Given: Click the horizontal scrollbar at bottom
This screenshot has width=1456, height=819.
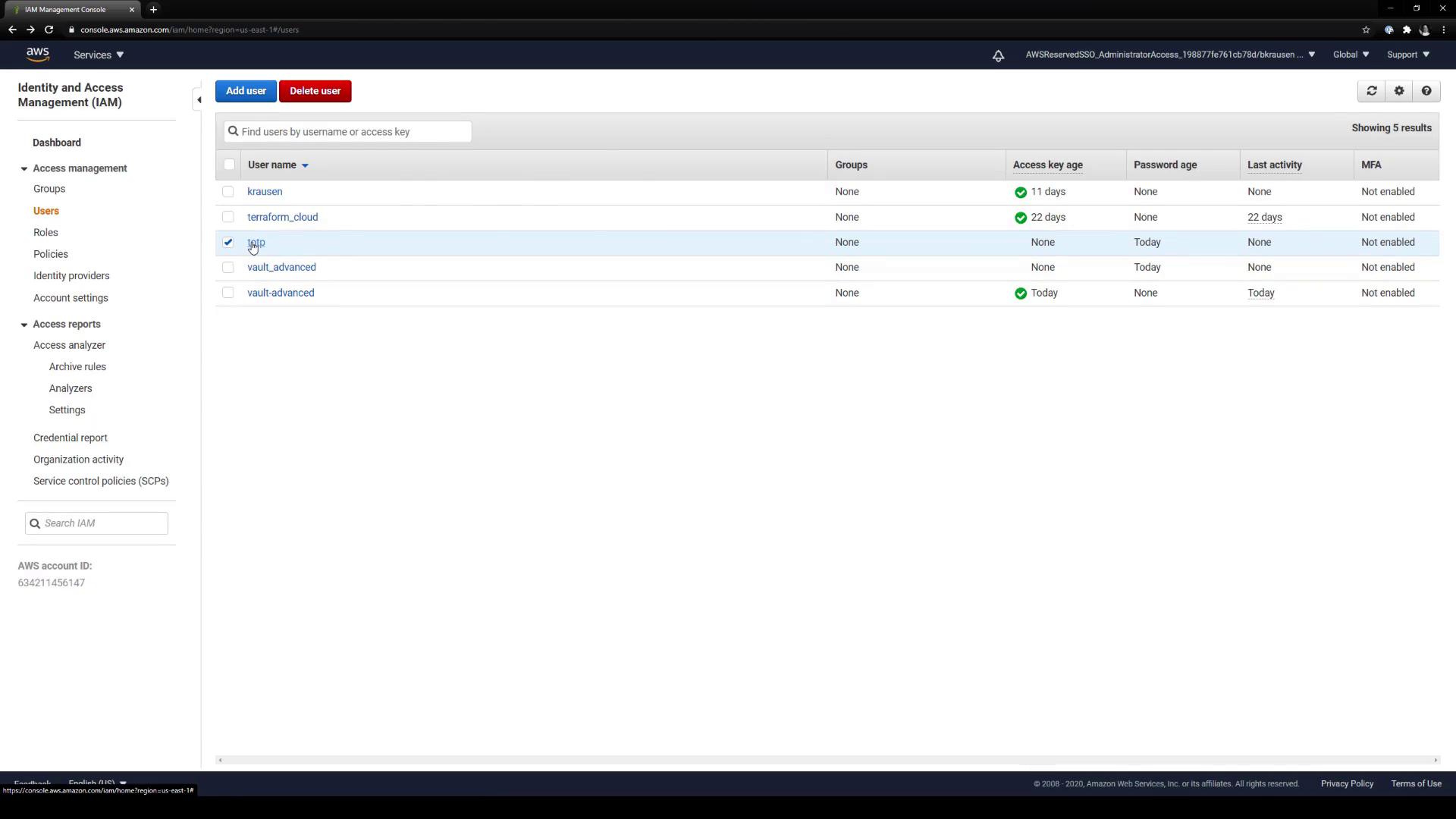Looking at the screenshot, I should click(827, 760).
